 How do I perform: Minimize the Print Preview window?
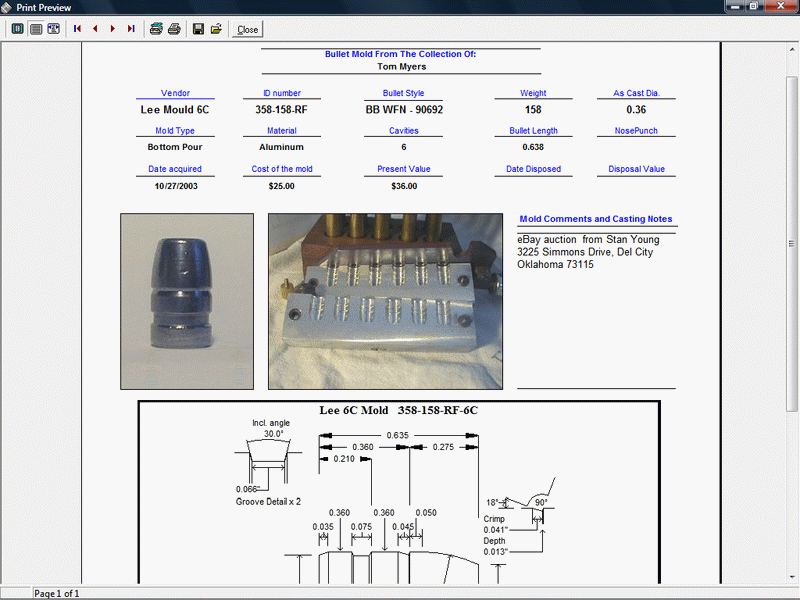click(x=735, y=6)
